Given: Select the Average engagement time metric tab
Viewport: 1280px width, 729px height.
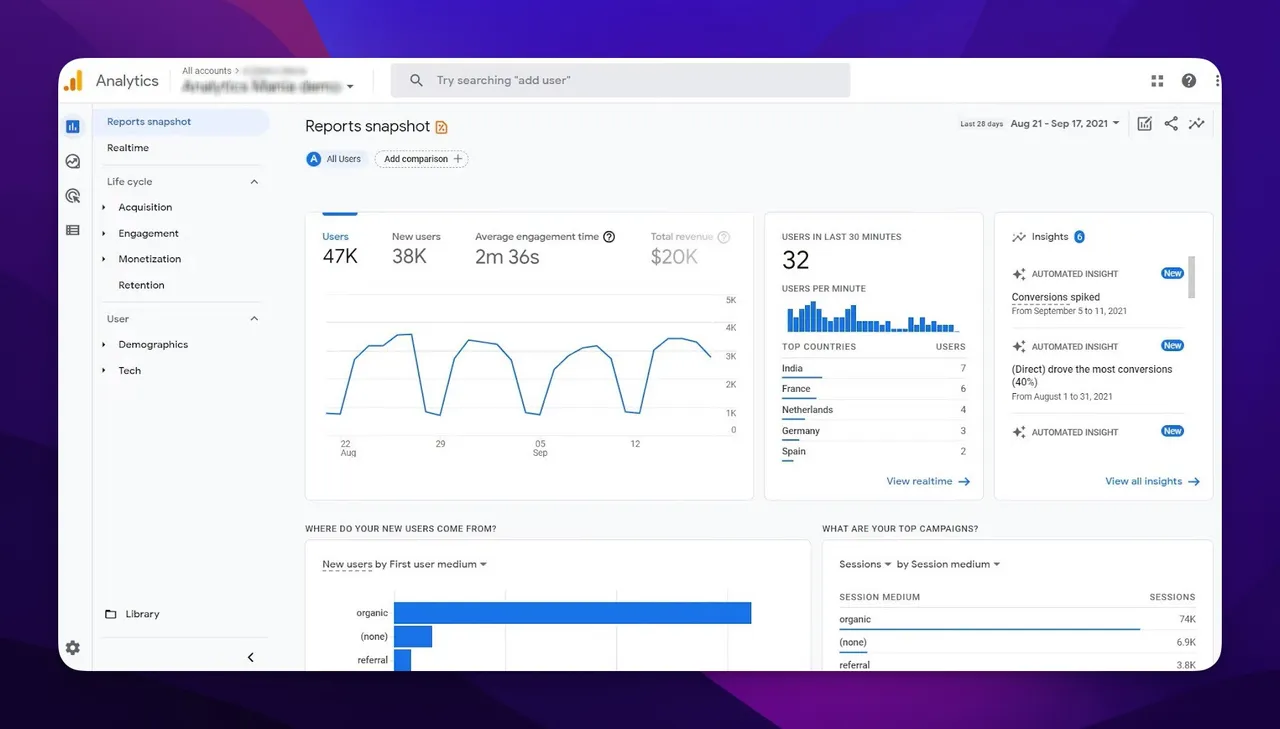Looking at the screenshot, I should (545, 249).
